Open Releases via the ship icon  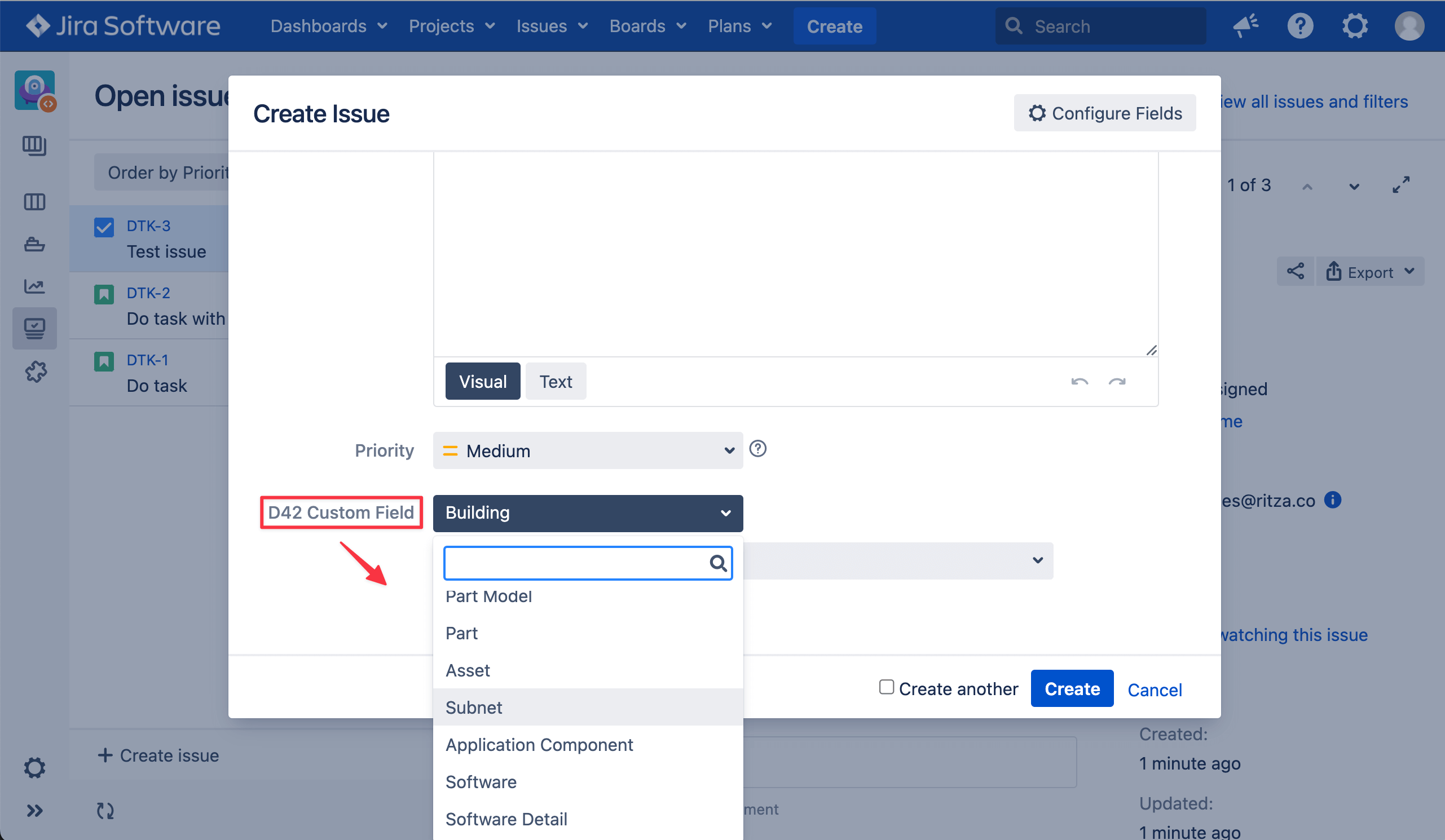point(34,244)
